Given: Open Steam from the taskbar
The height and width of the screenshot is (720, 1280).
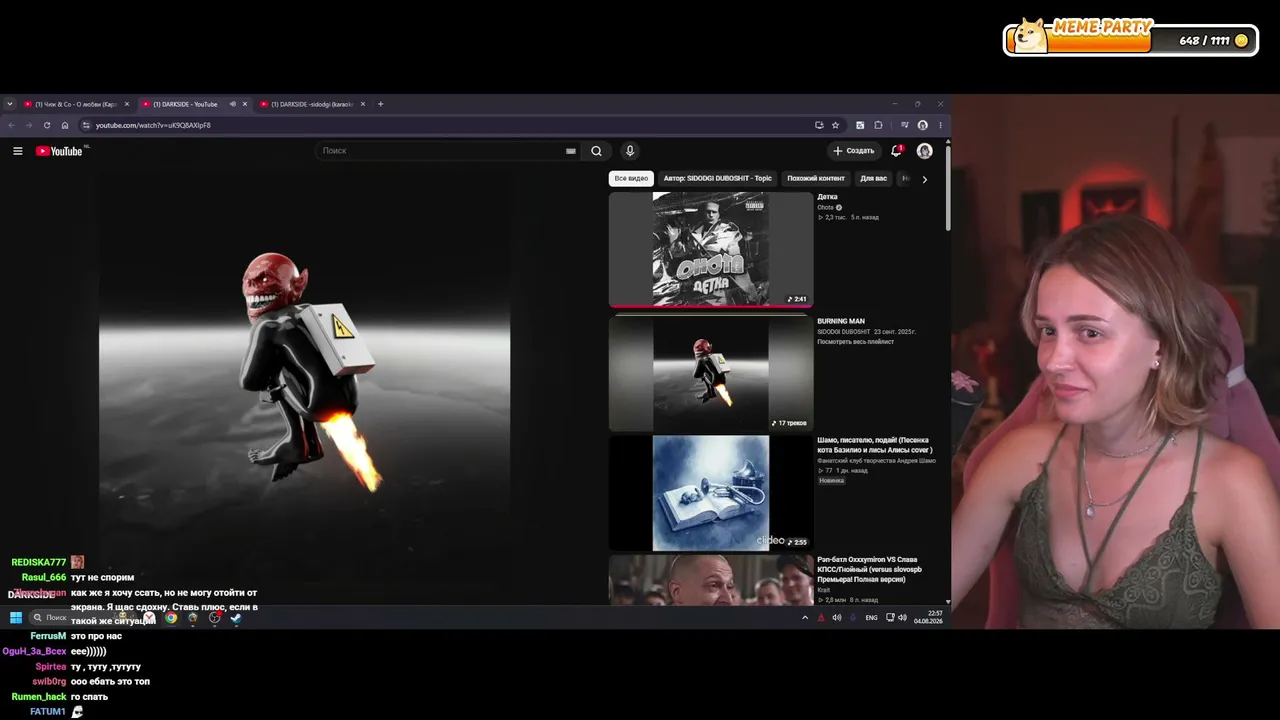Looking at the screenshot, I should click(x=236, y=618).
